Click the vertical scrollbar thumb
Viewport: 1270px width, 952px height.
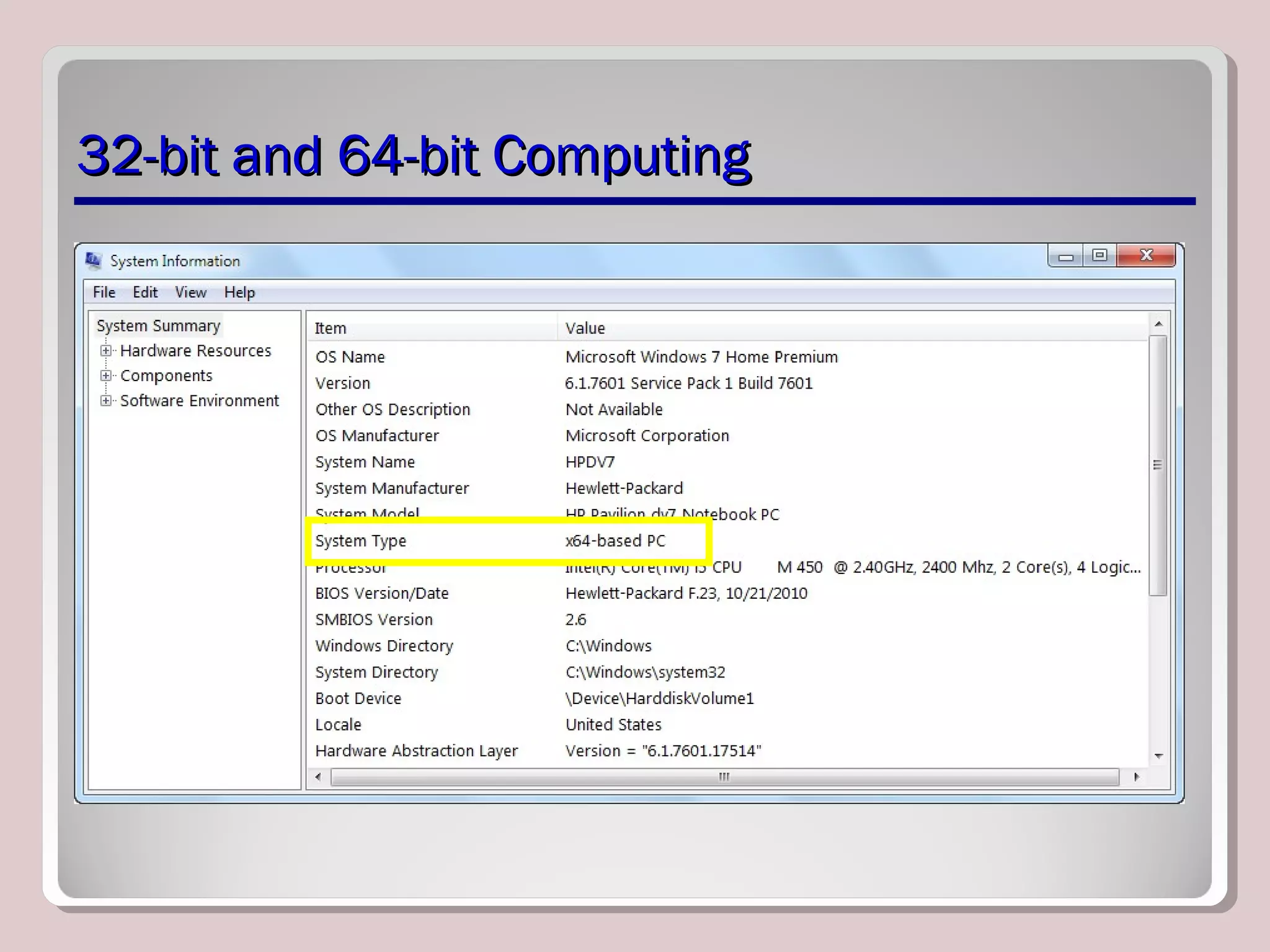[1158, 465]
